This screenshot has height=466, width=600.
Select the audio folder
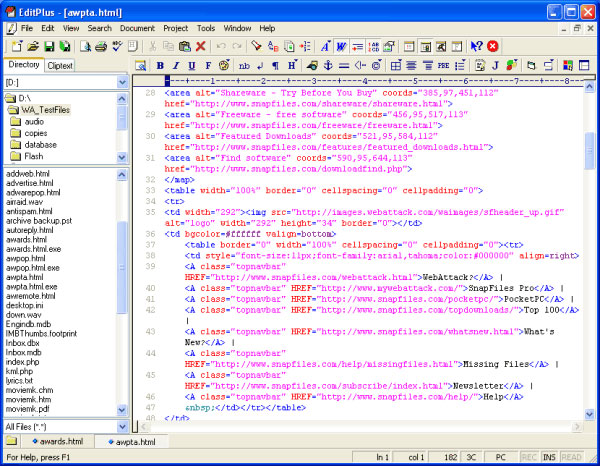click(x=34, y=122)
